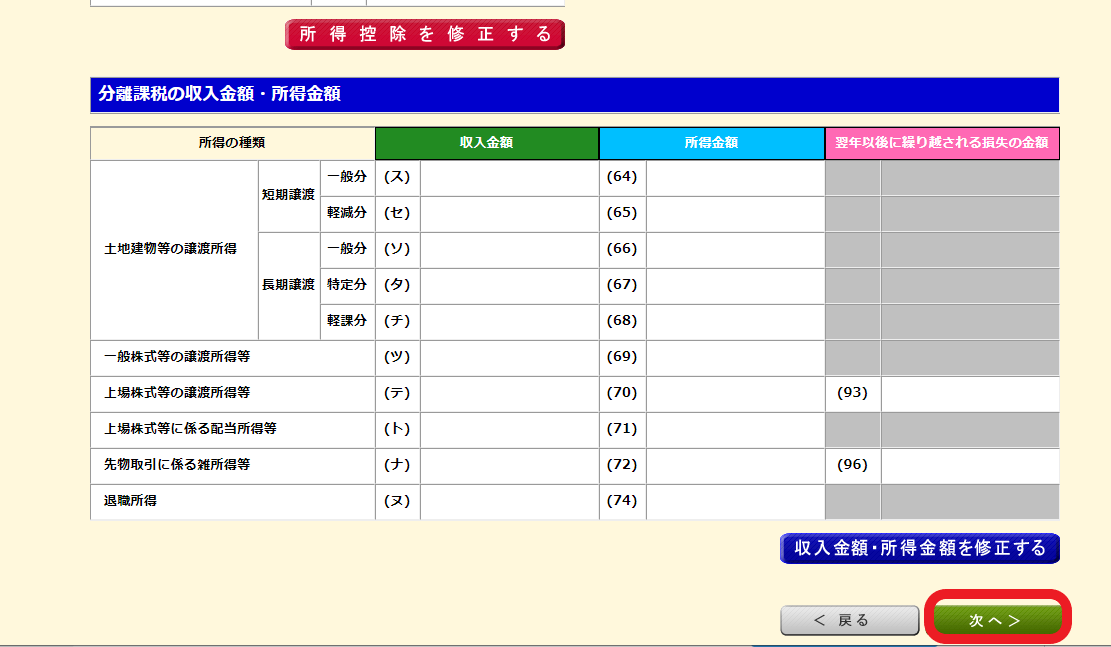
Task: Select the 所得の種類 header cell
Action: (232, 143)
